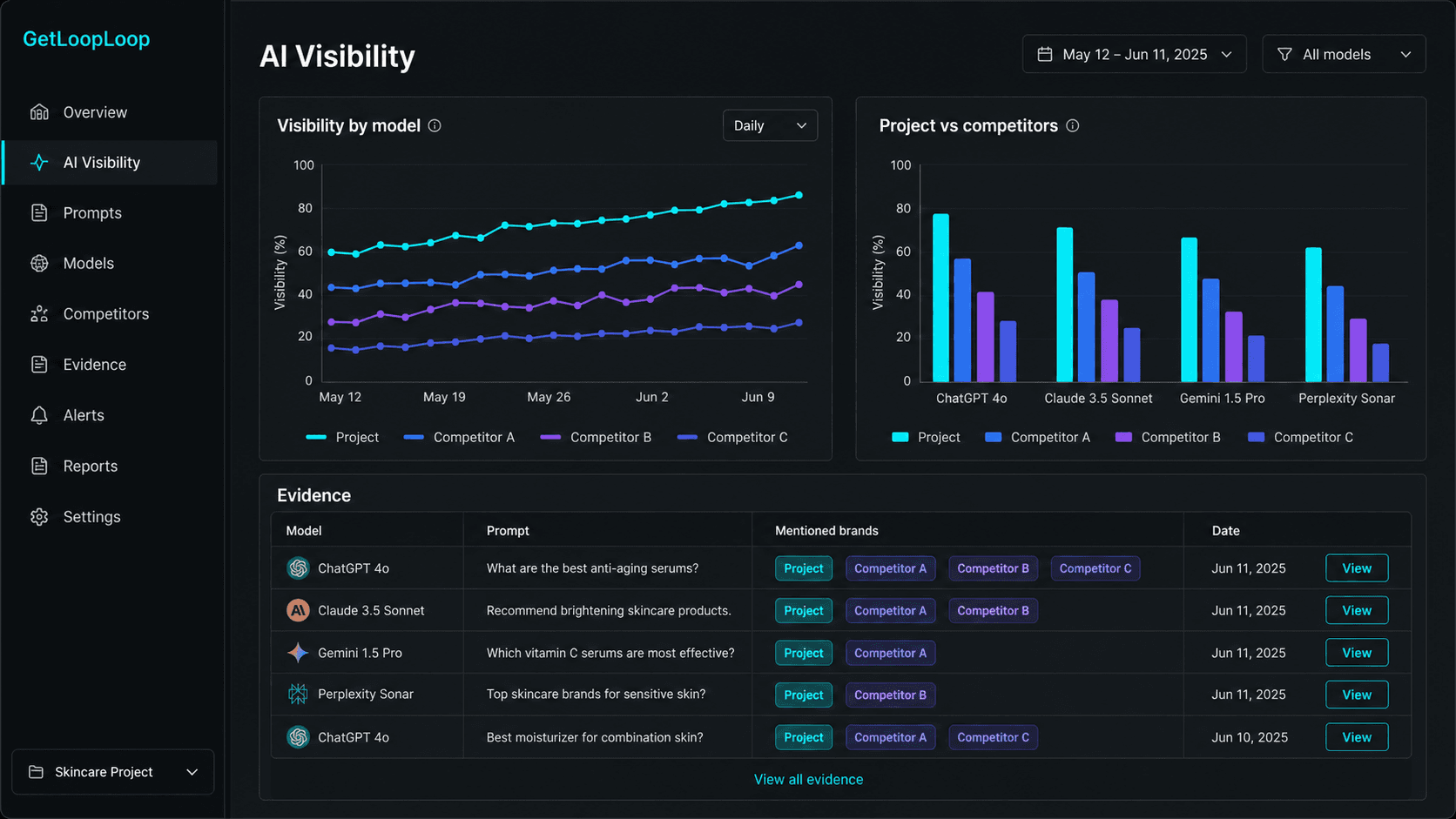This screenshot has width=1456, height=819.
Task: Open the Overview page
Action: click(x=110, y=112)
